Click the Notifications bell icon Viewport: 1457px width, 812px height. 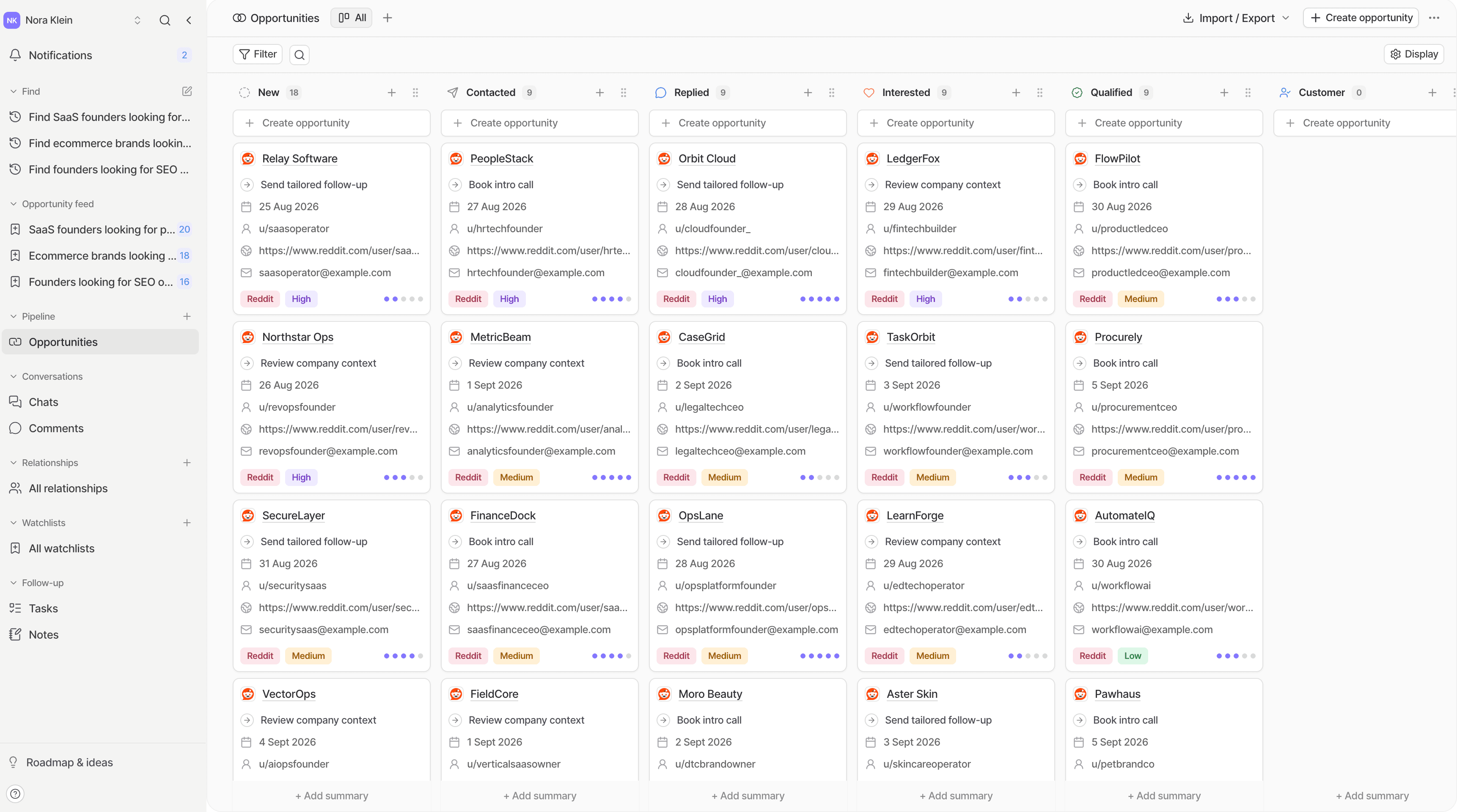pyautogui.click(x=15, y=55)
